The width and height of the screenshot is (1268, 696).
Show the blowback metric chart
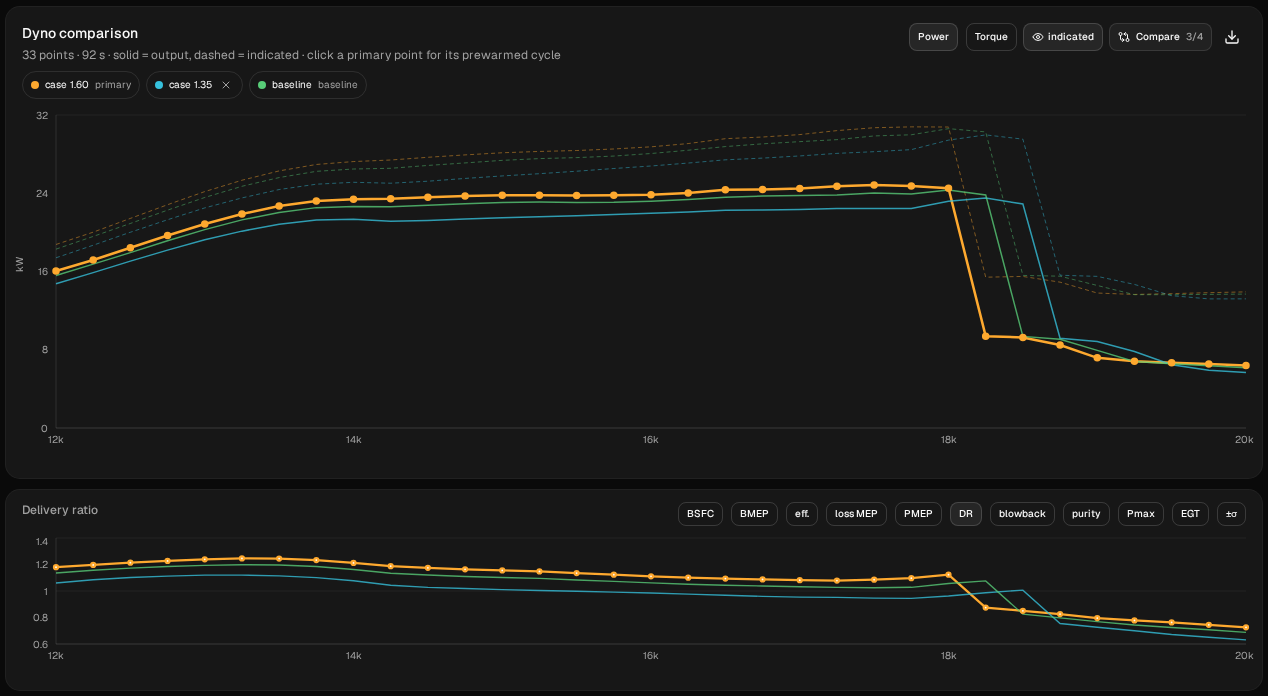(x=1022, y=514)
